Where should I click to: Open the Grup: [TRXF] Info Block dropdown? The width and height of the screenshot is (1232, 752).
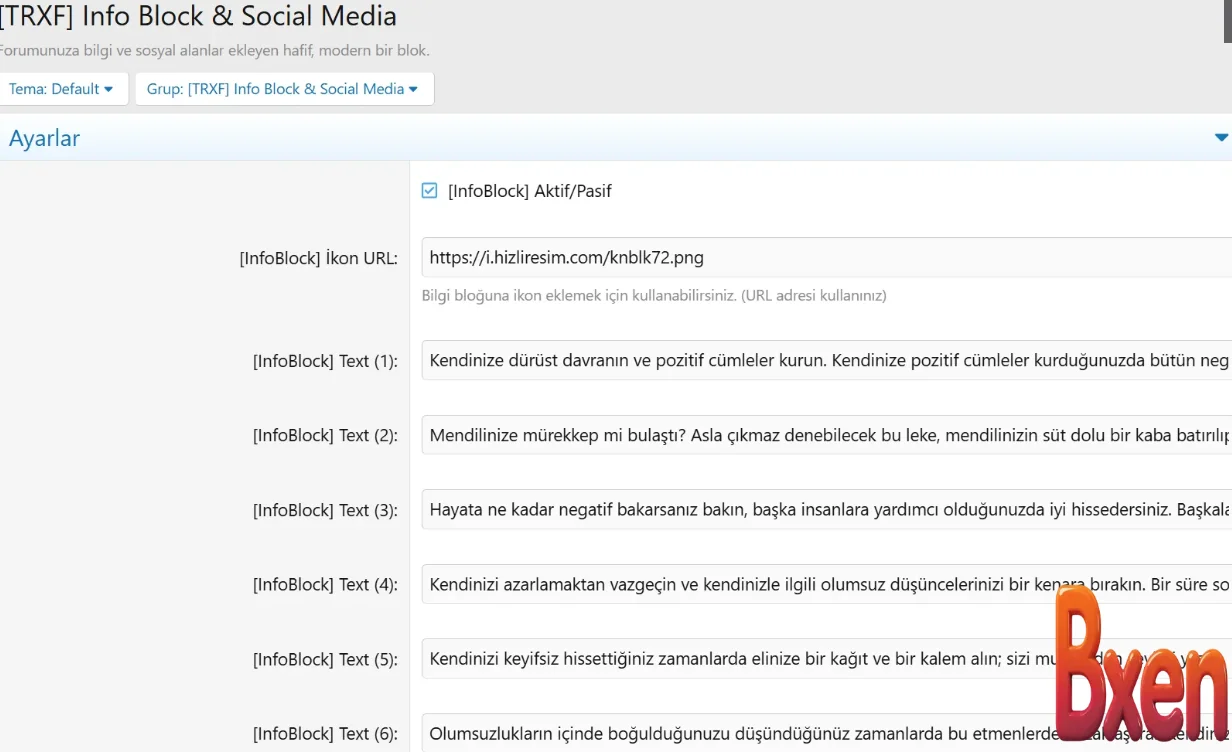[x=283, y=89]
